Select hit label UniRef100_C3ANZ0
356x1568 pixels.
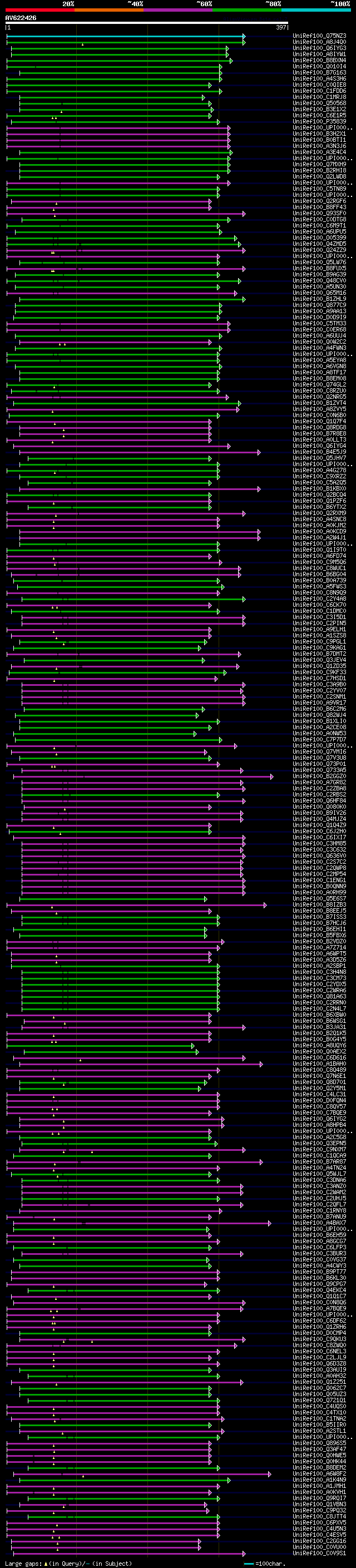point(319,1186)
